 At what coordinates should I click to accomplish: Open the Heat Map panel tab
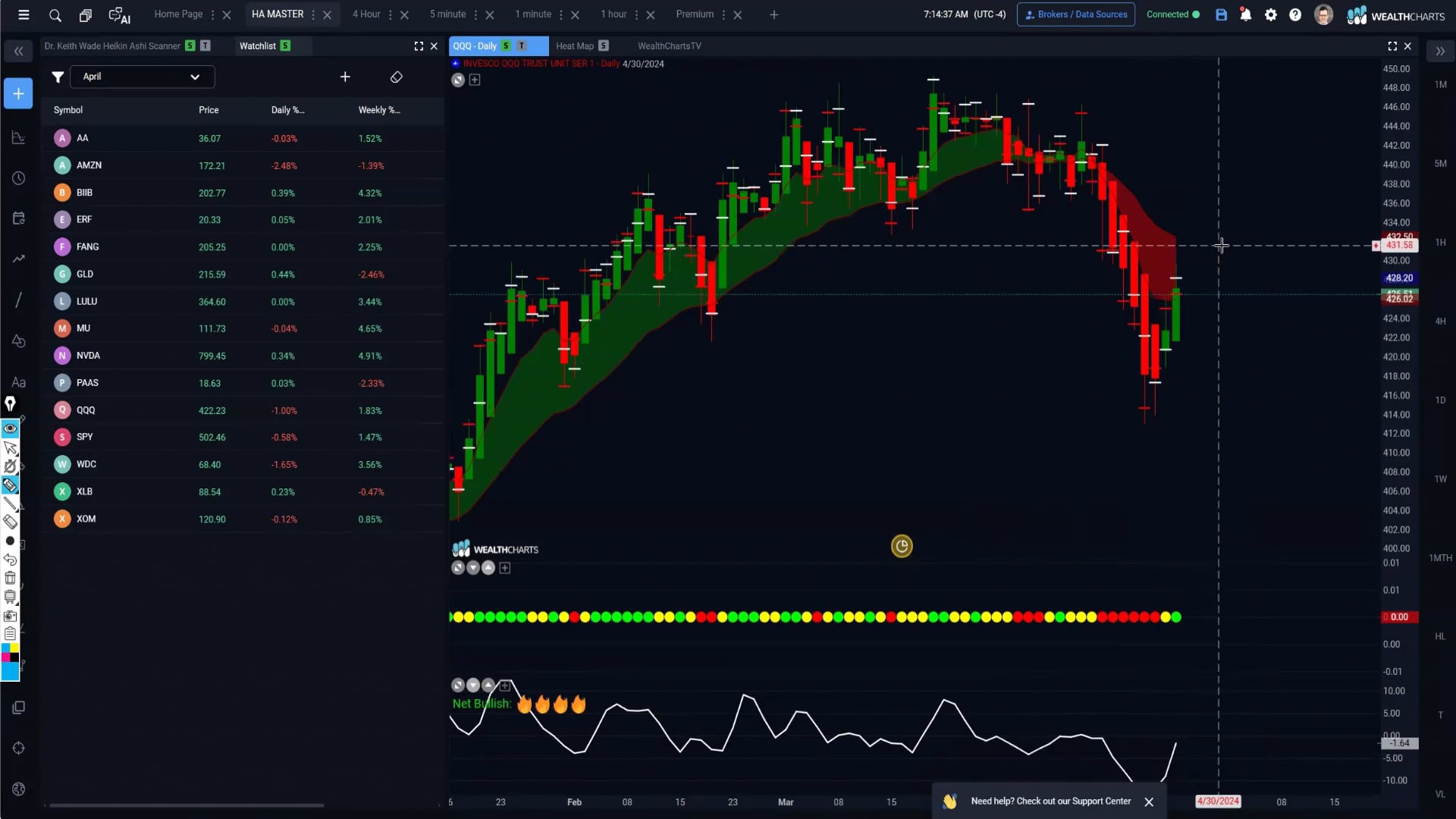575,46
